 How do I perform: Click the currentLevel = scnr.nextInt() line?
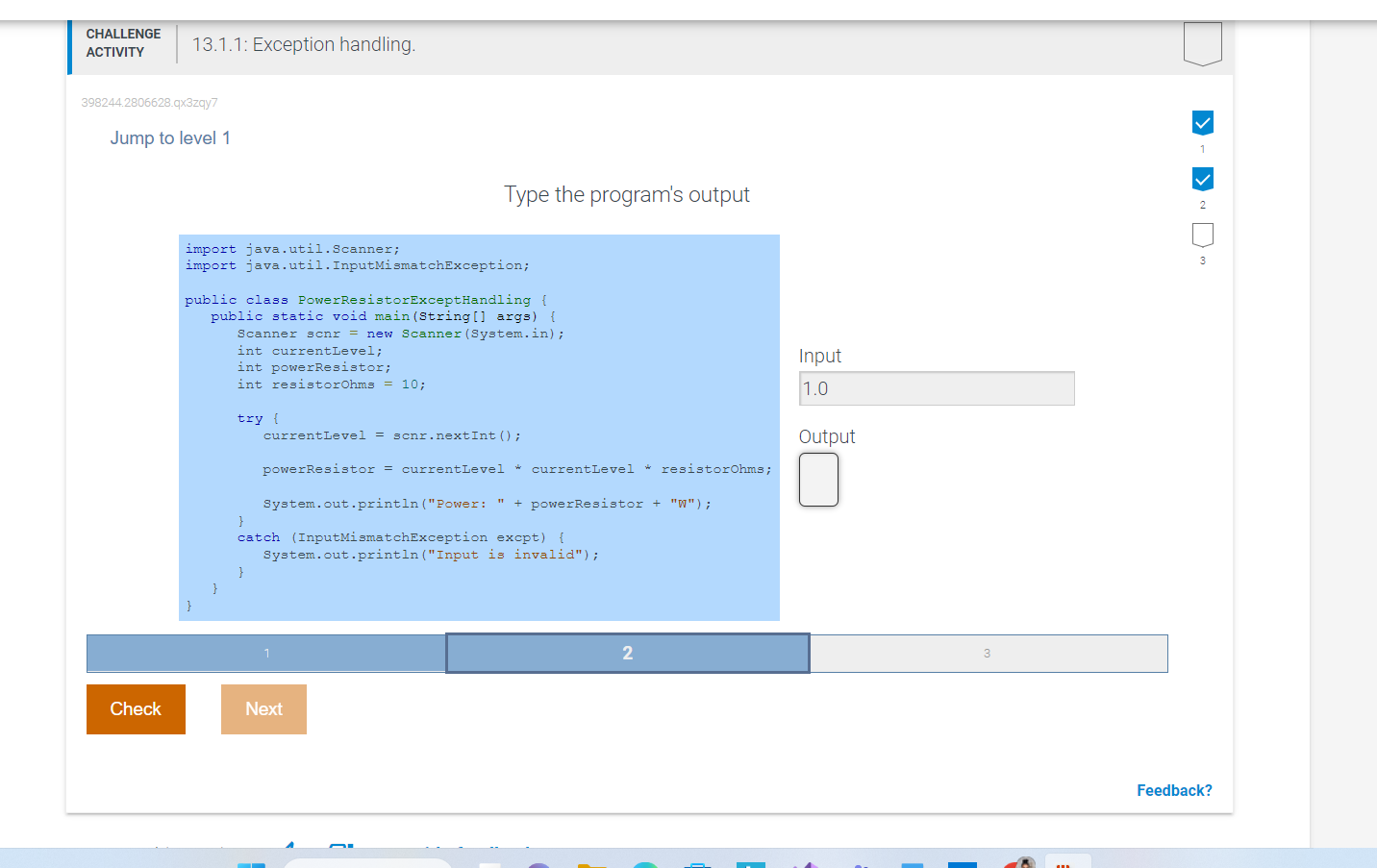click(x=392, y=435)
